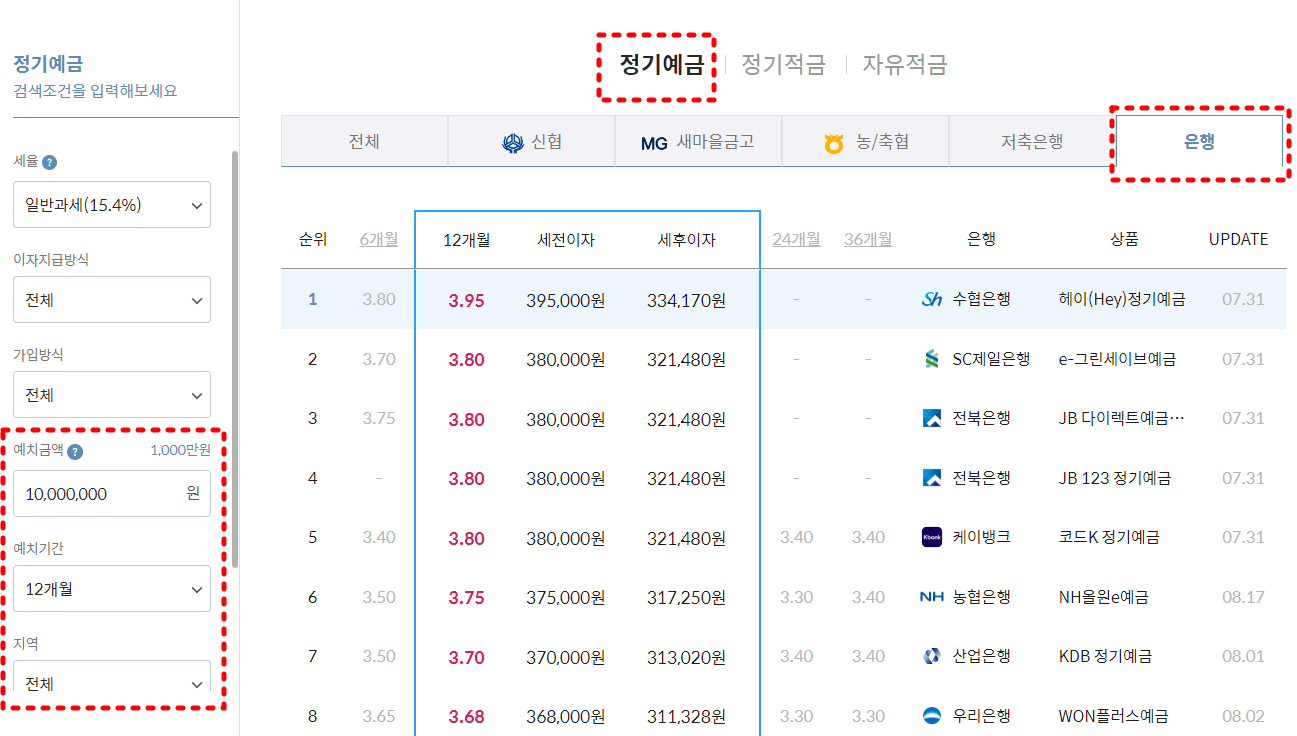Click the 산업은행 logo icon
This screenshot has height=736, width=1297.
[932, 656]
